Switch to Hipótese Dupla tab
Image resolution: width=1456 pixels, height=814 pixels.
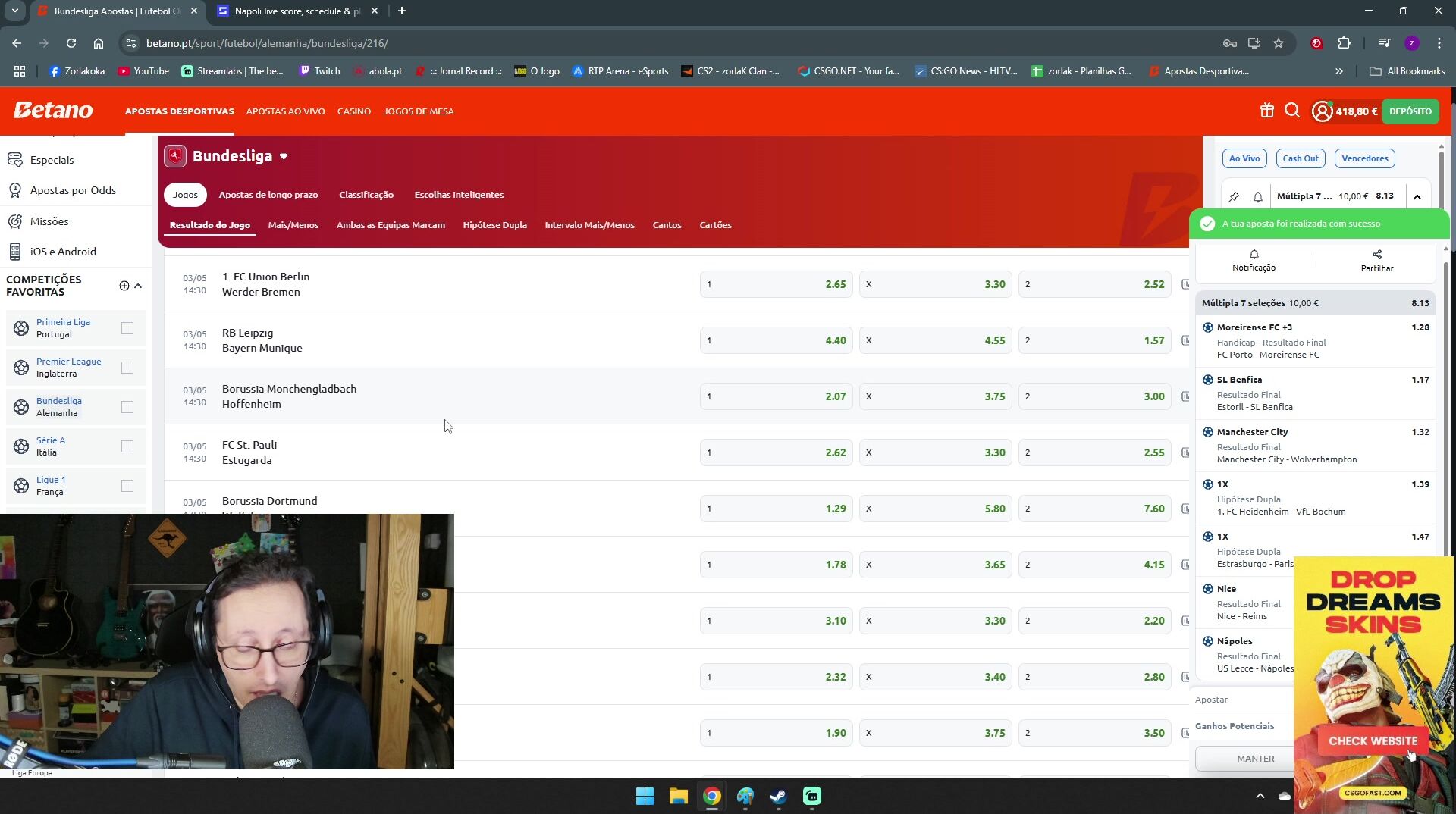[x=494, y=225]
